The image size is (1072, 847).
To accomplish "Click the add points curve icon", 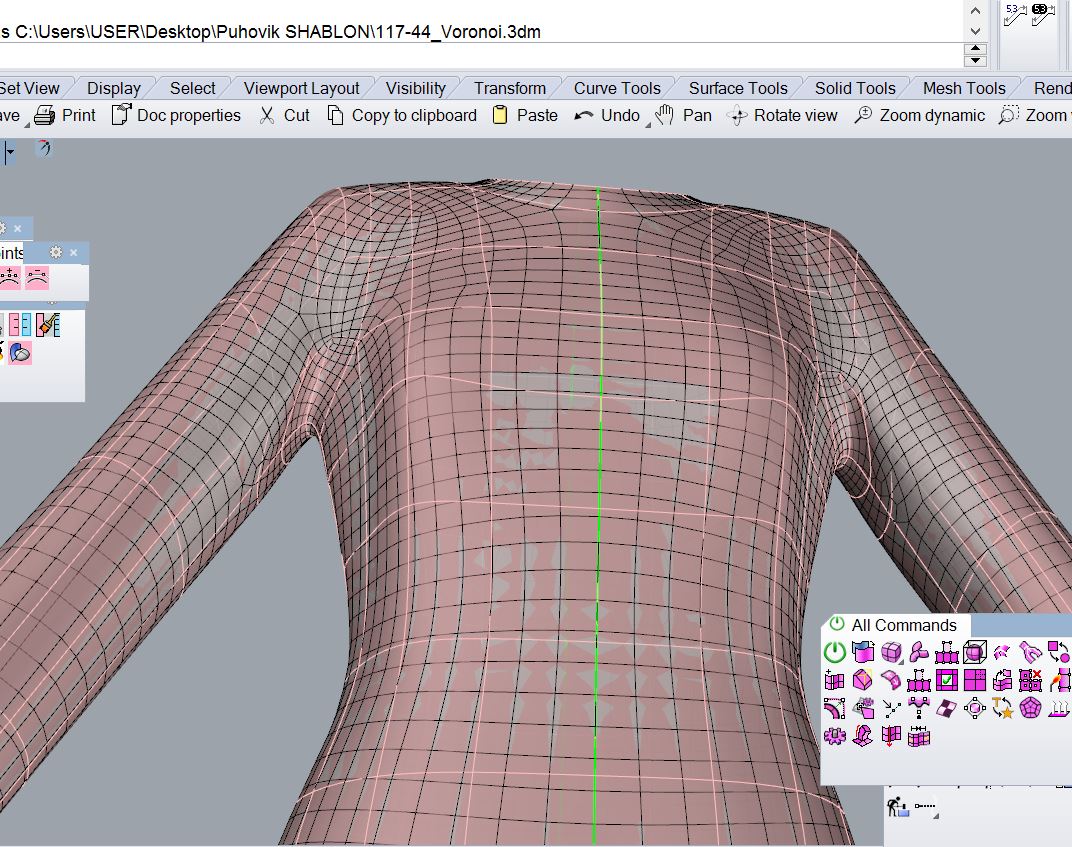I will click(10, 277).
